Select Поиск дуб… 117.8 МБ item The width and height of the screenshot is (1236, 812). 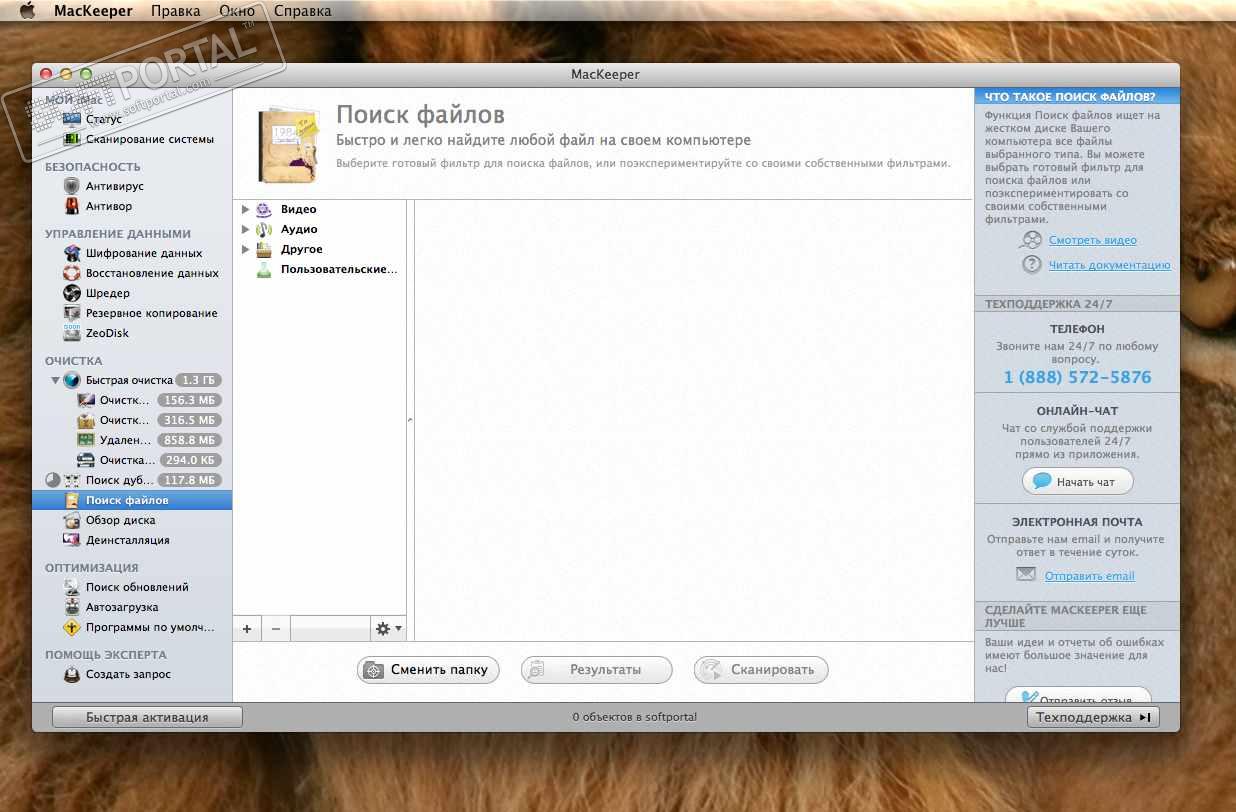tap(132, 480)
